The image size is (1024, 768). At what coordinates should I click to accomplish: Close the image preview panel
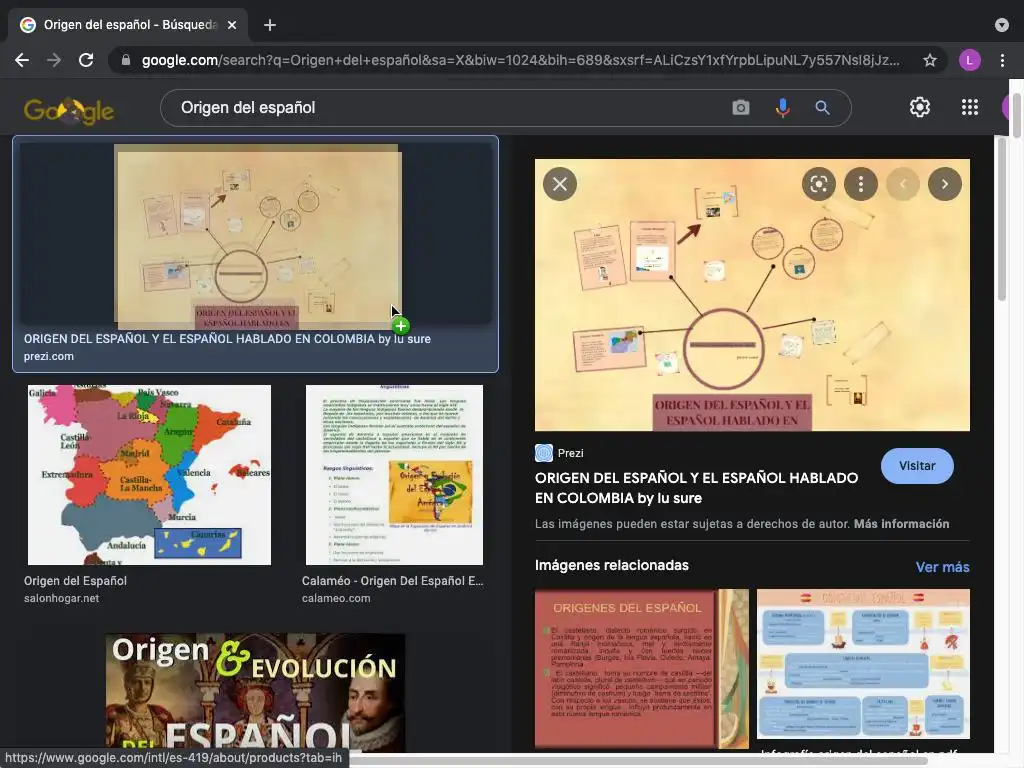click(560, 184)
